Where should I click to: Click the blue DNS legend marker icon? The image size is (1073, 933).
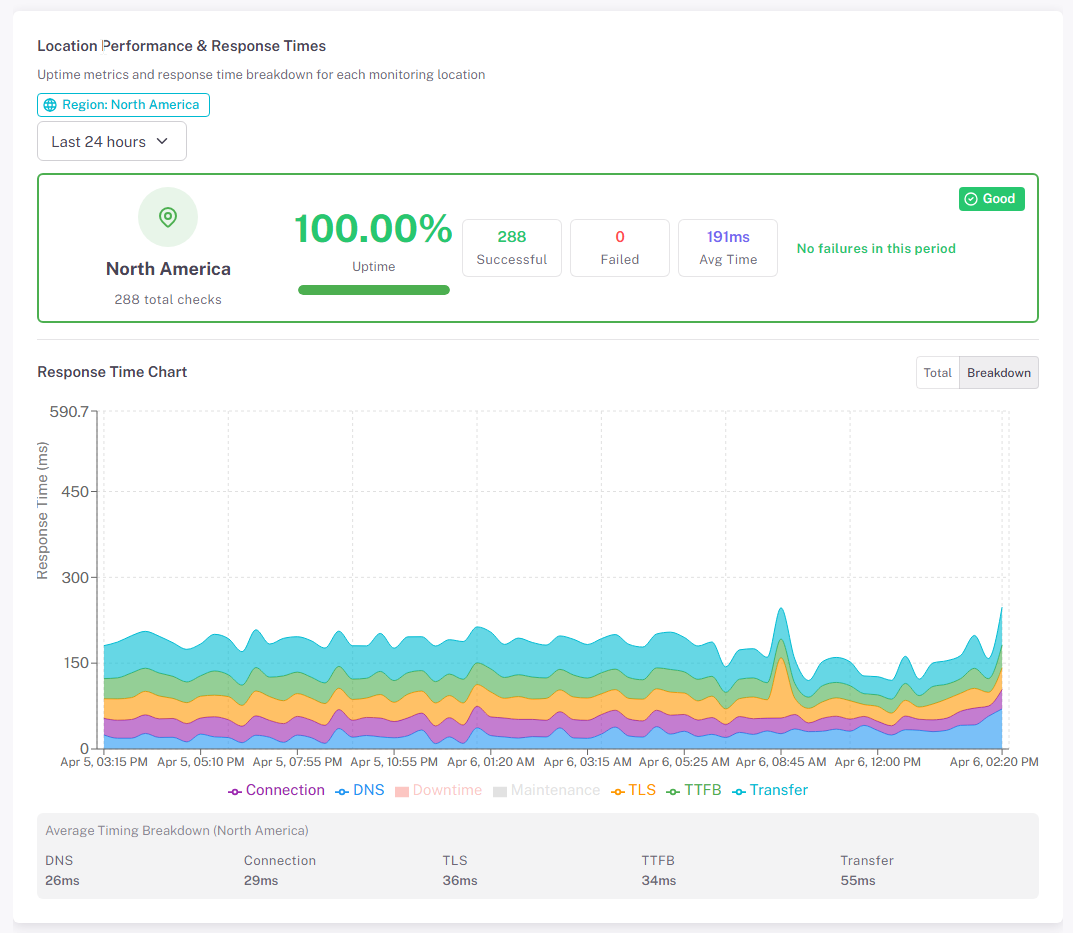pos(342,791)
